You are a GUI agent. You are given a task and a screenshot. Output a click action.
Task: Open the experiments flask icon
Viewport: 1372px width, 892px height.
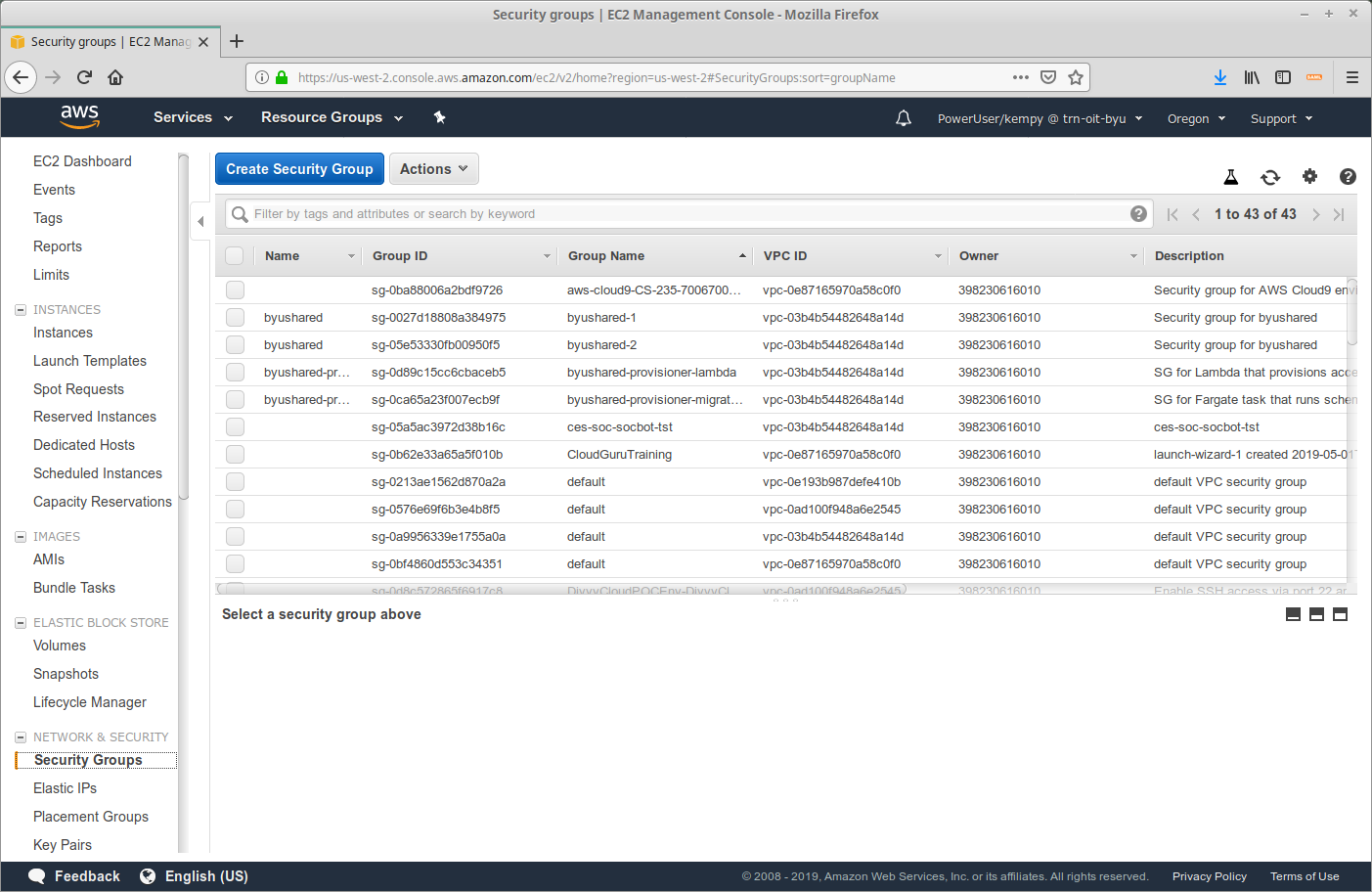click(1231, 177)
